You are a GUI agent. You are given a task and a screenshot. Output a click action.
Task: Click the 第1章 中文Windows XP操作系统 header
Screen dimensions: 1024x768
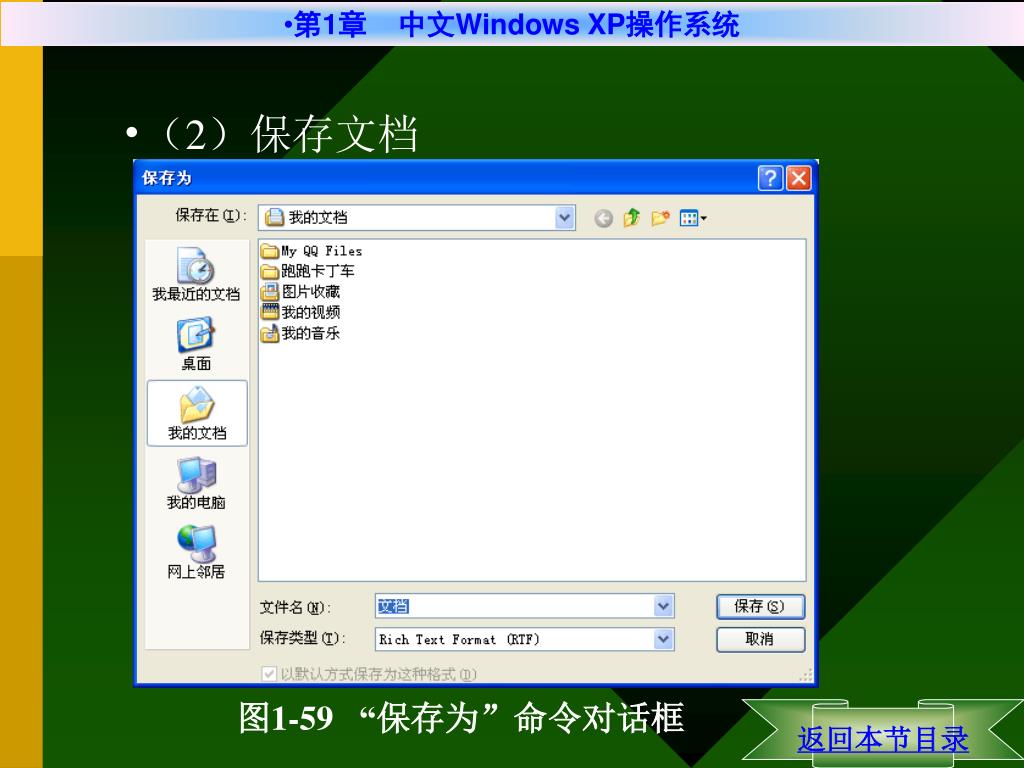pos(511,25)
